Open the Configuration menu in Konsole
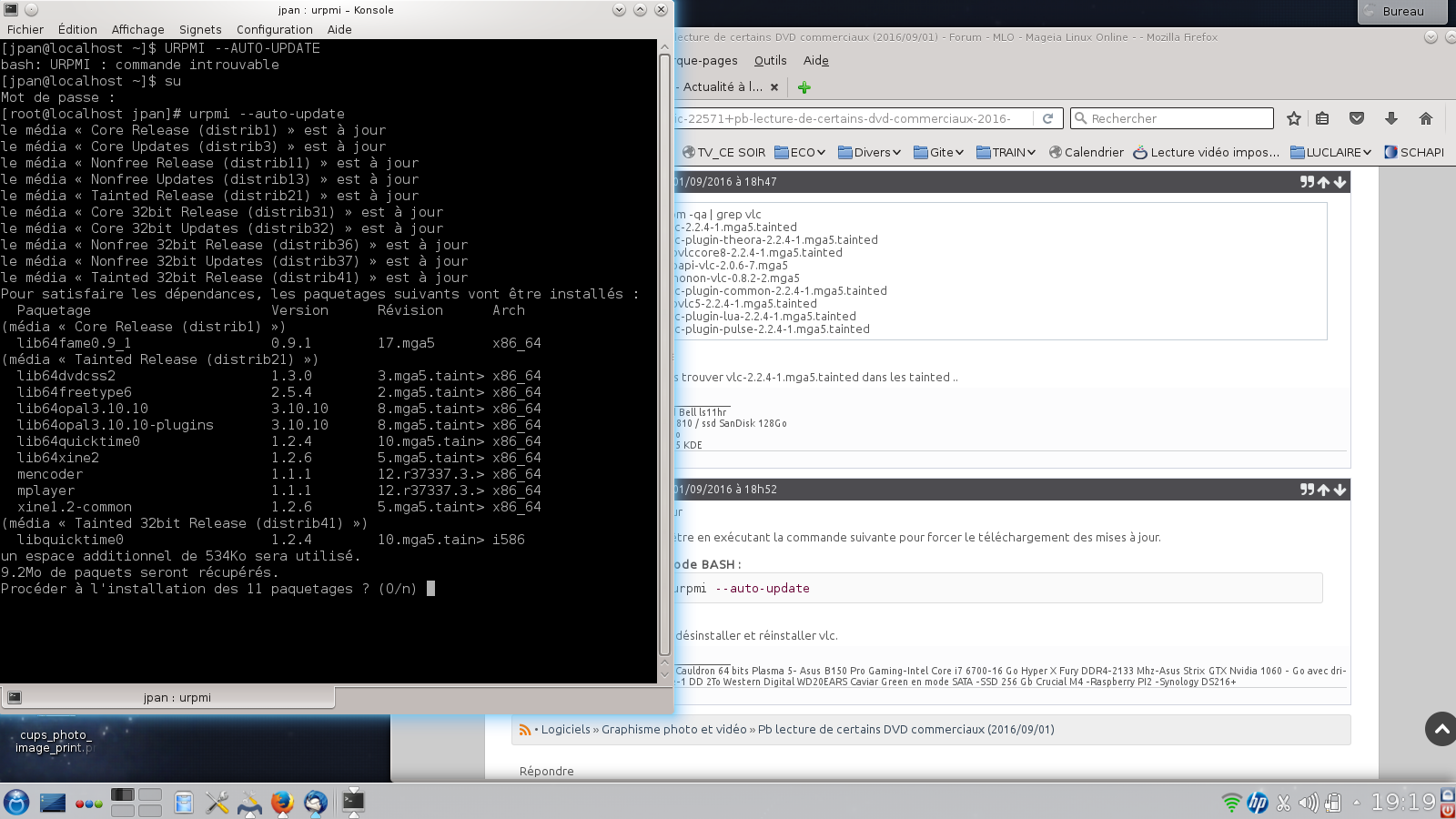This screenshot has height=819, width=1456. 274,29
